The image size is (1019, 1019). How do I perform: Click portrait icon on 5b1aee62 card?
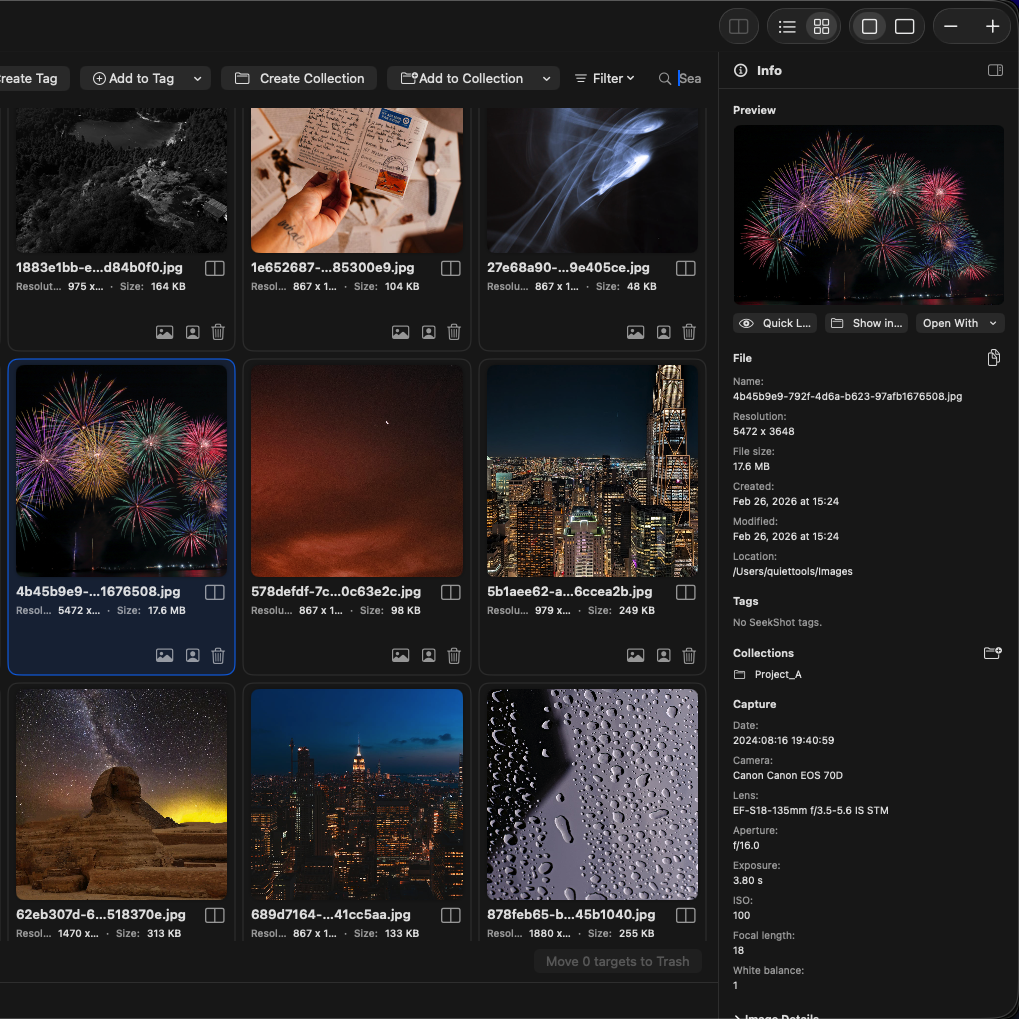(664, 655)
